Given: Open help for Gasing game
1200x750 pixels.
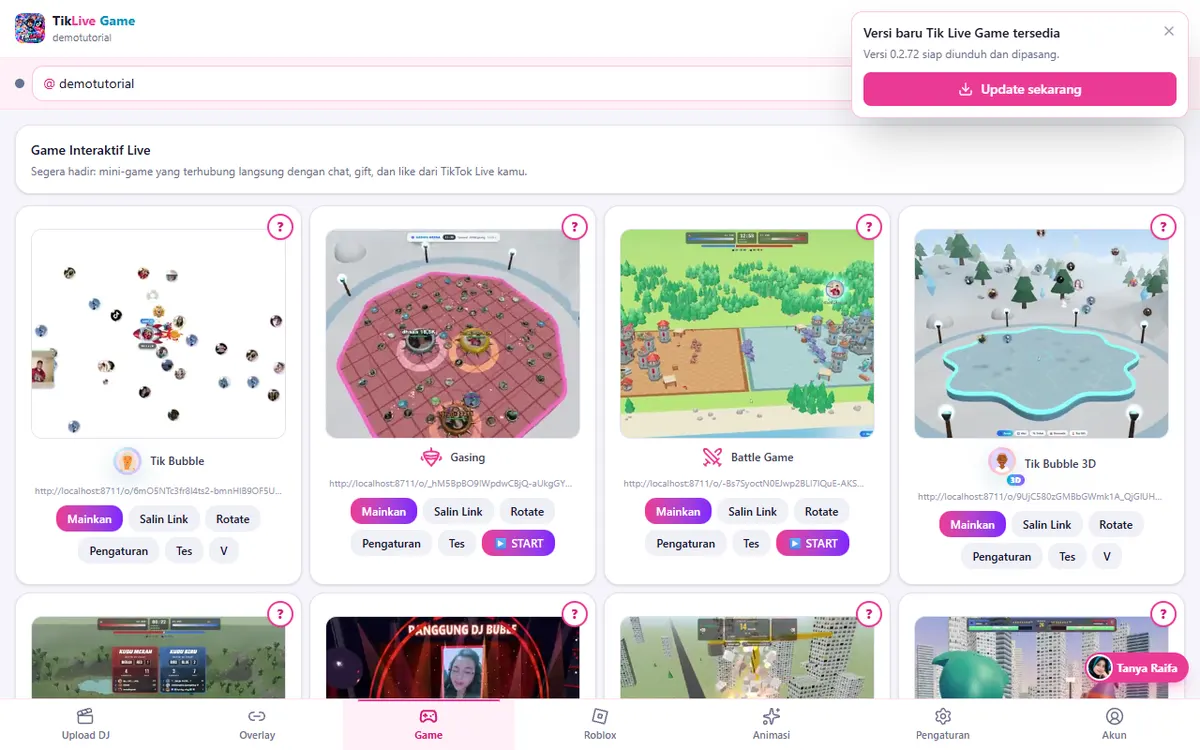Looking at the screenshot, I should [574, 227].
